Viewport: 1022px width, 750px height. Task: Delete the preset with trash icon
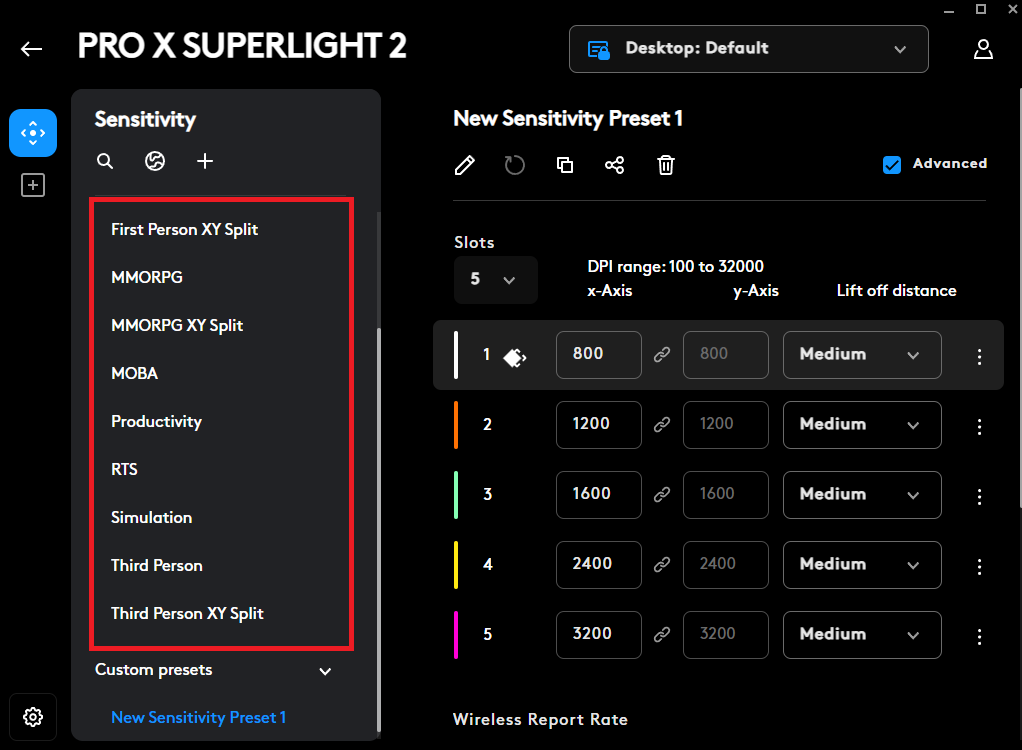point(665,165)
